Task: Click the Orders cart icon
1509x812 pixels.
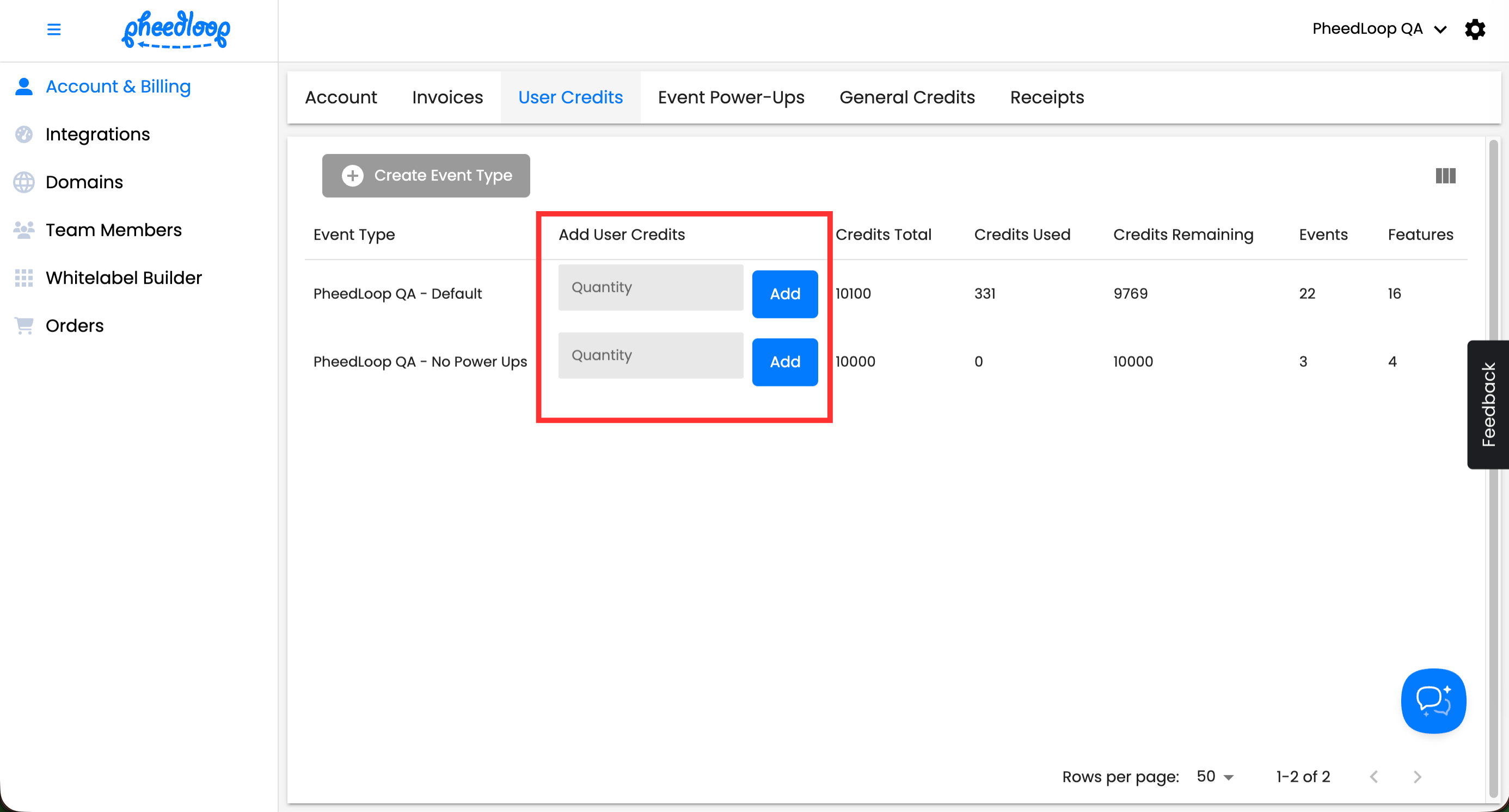Action: tap(24, 325)
